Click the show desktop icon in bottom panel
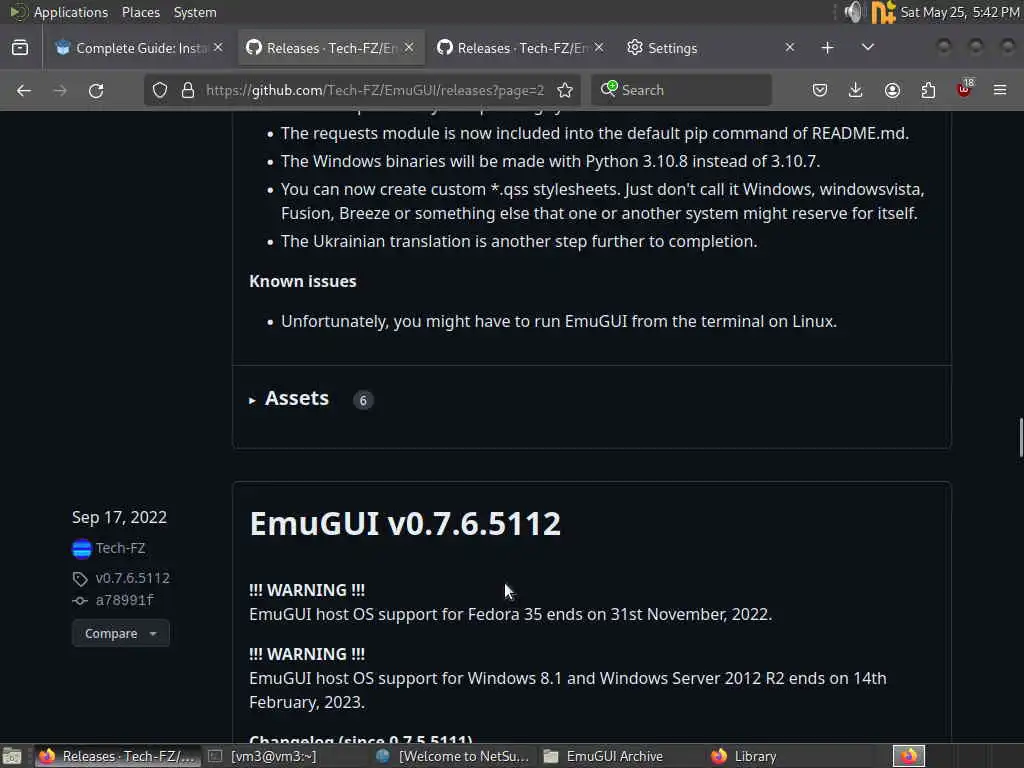Viewport: 1024px width, 768px height. tap(11, 756)
